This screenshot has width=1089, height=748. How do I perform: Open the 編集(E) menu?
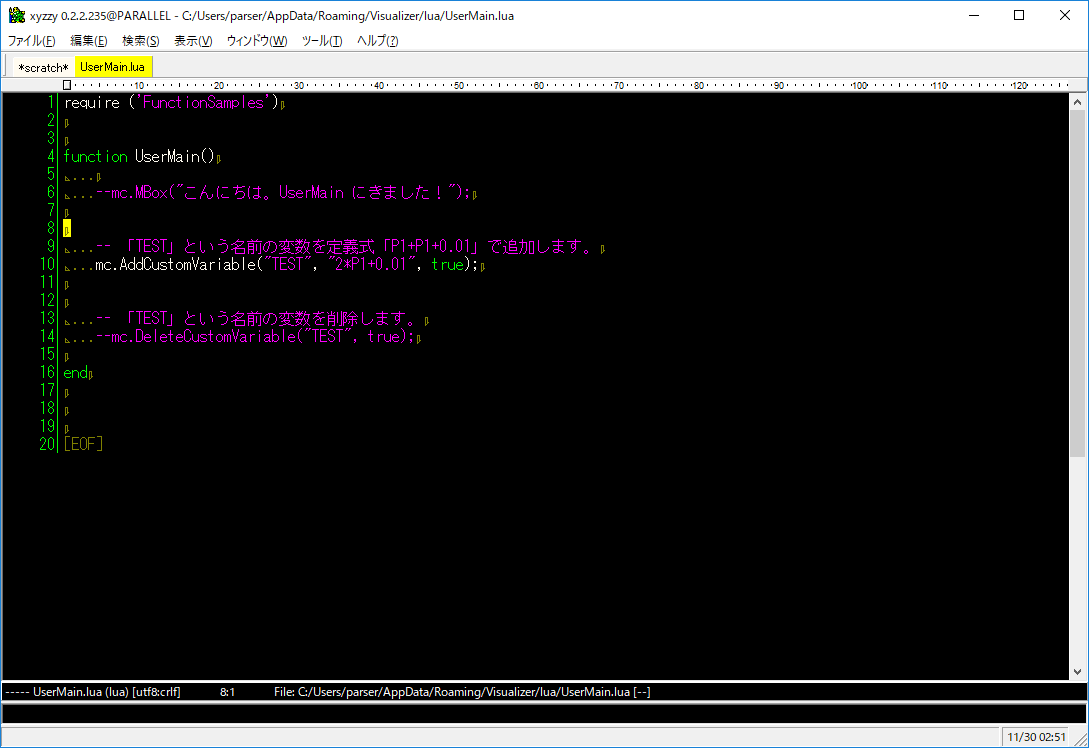click(88, 41)
